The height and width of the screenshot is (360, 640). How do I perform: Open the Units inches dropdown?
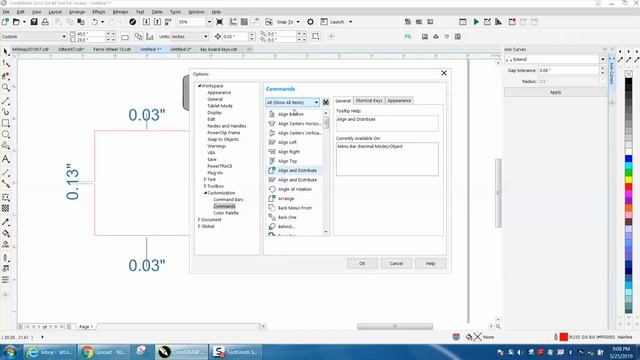(x=205, y=37)
